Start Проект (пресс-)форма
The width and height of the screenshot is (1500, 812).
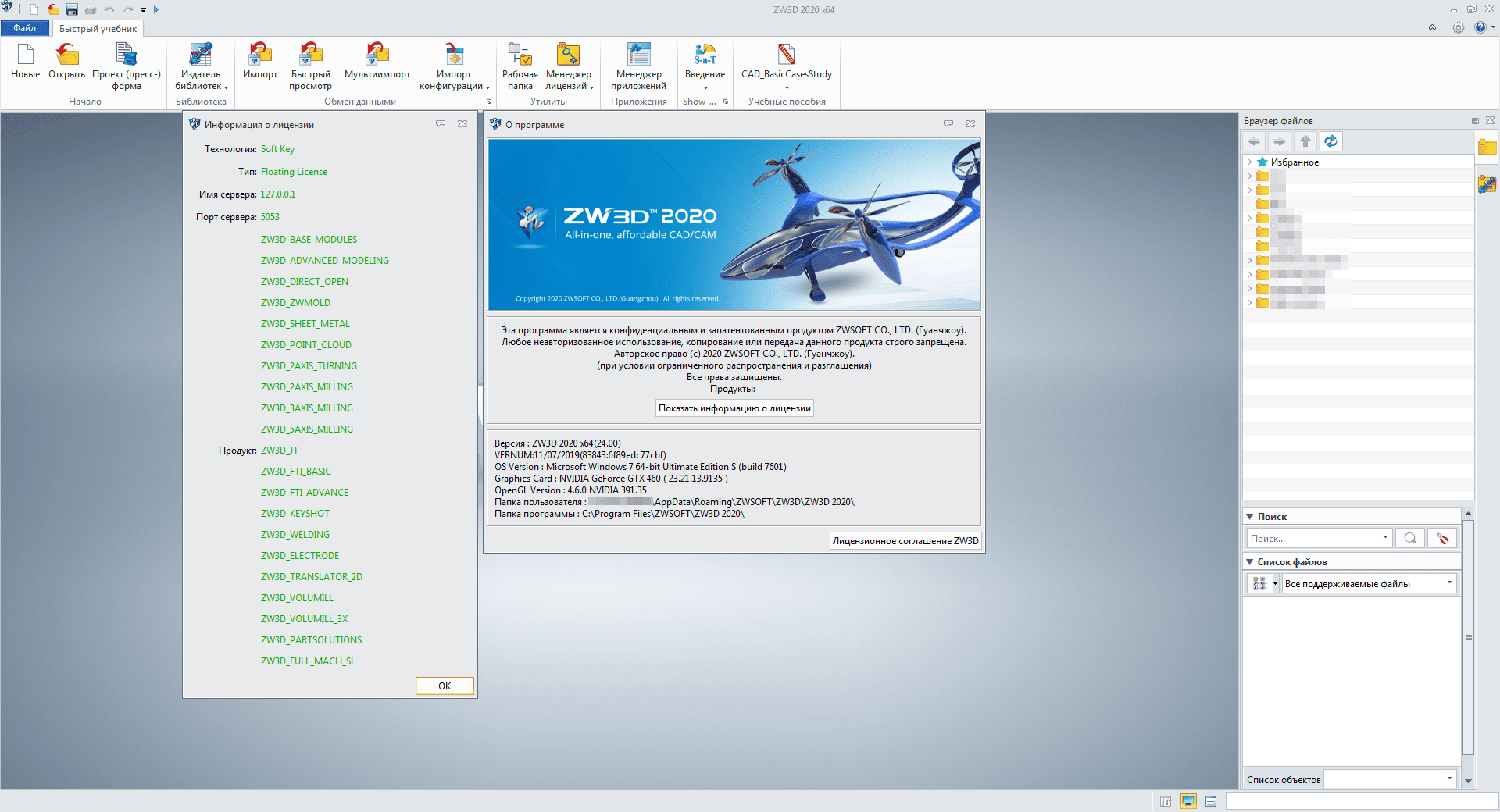click(x=127, y=67)
